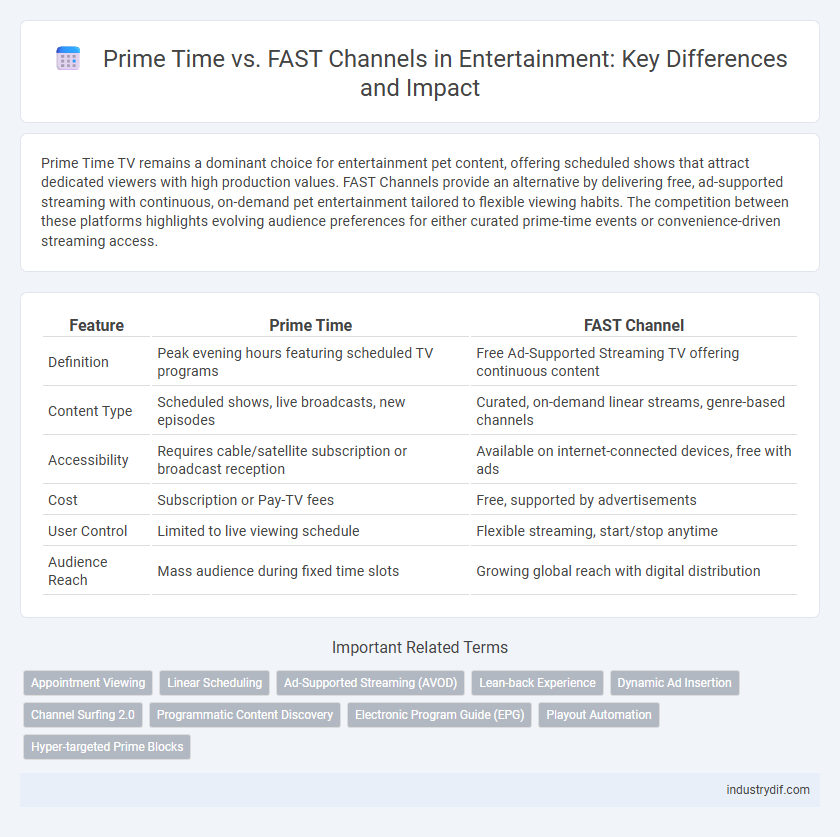Select the Playout Automation tag
The height and width of the screenshot is (837, 840).
pyautogui.click(x=599, y=715)
